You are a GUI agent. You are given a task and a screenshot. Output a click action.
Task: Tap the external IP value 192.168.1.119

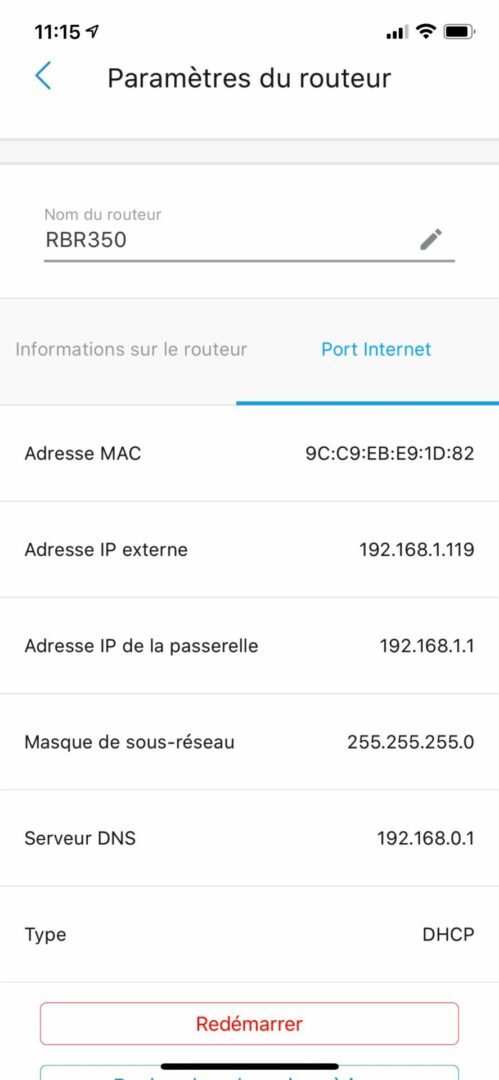(416, 550)
